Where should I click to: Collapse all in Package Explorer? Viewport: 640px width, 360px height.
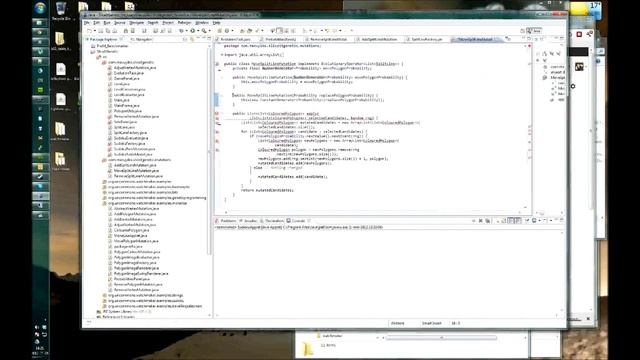185,39
